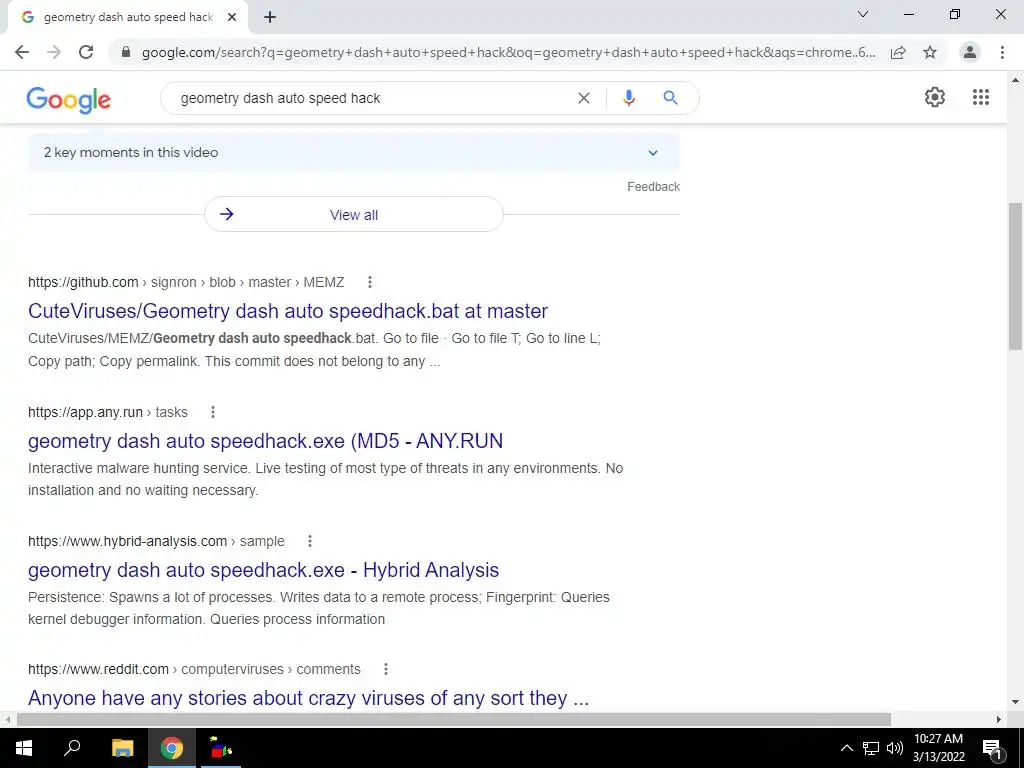
Task: Open options for the app.any.run result
Action: click(x=213, y=412)
